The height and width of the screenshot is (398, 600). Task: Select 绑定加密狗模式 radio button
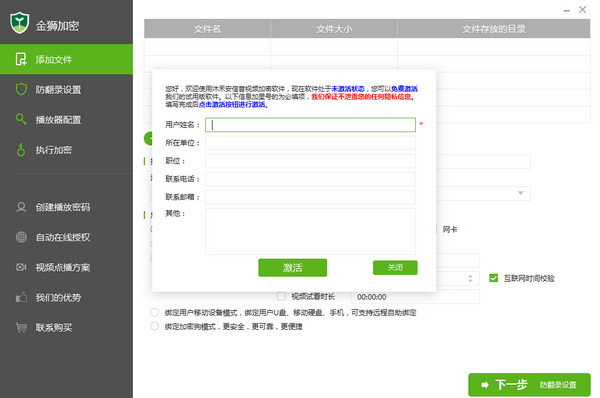point(154,326)
